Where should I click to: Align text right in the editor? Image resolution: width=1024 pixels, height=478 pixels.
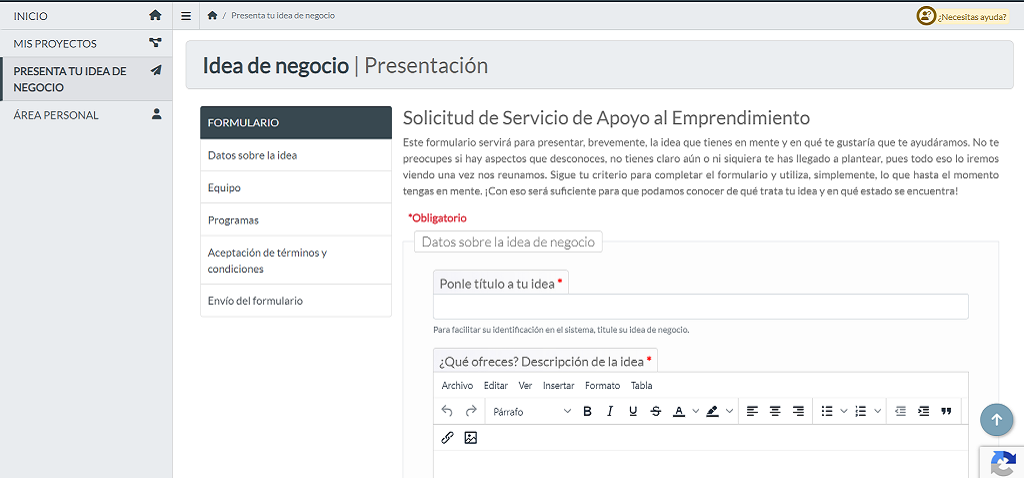point(798,411)
